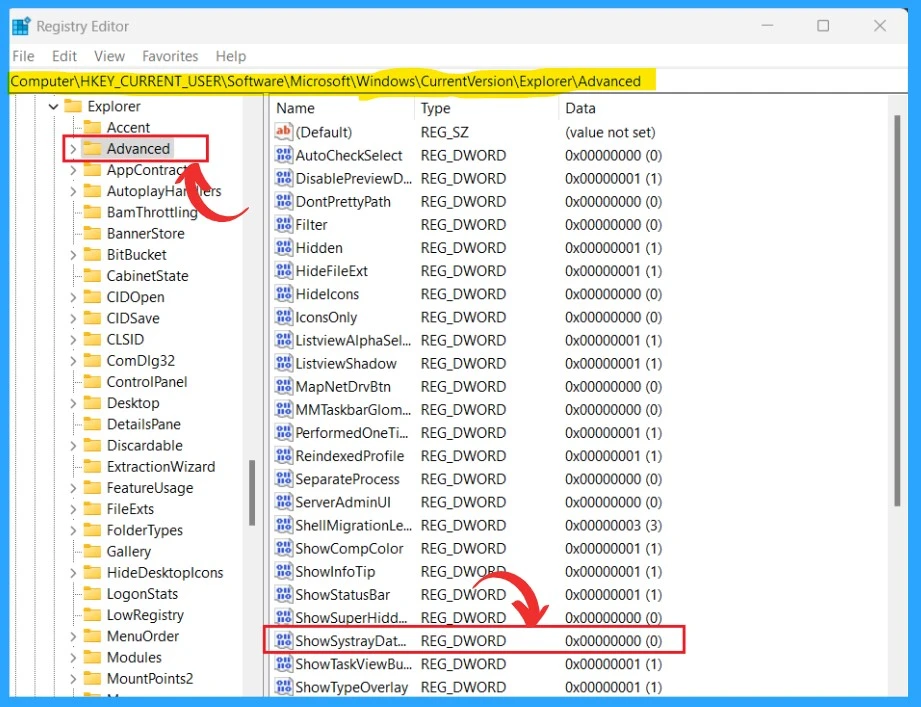Click the DWORD icon next to Hidden

[x=284, y=248]
